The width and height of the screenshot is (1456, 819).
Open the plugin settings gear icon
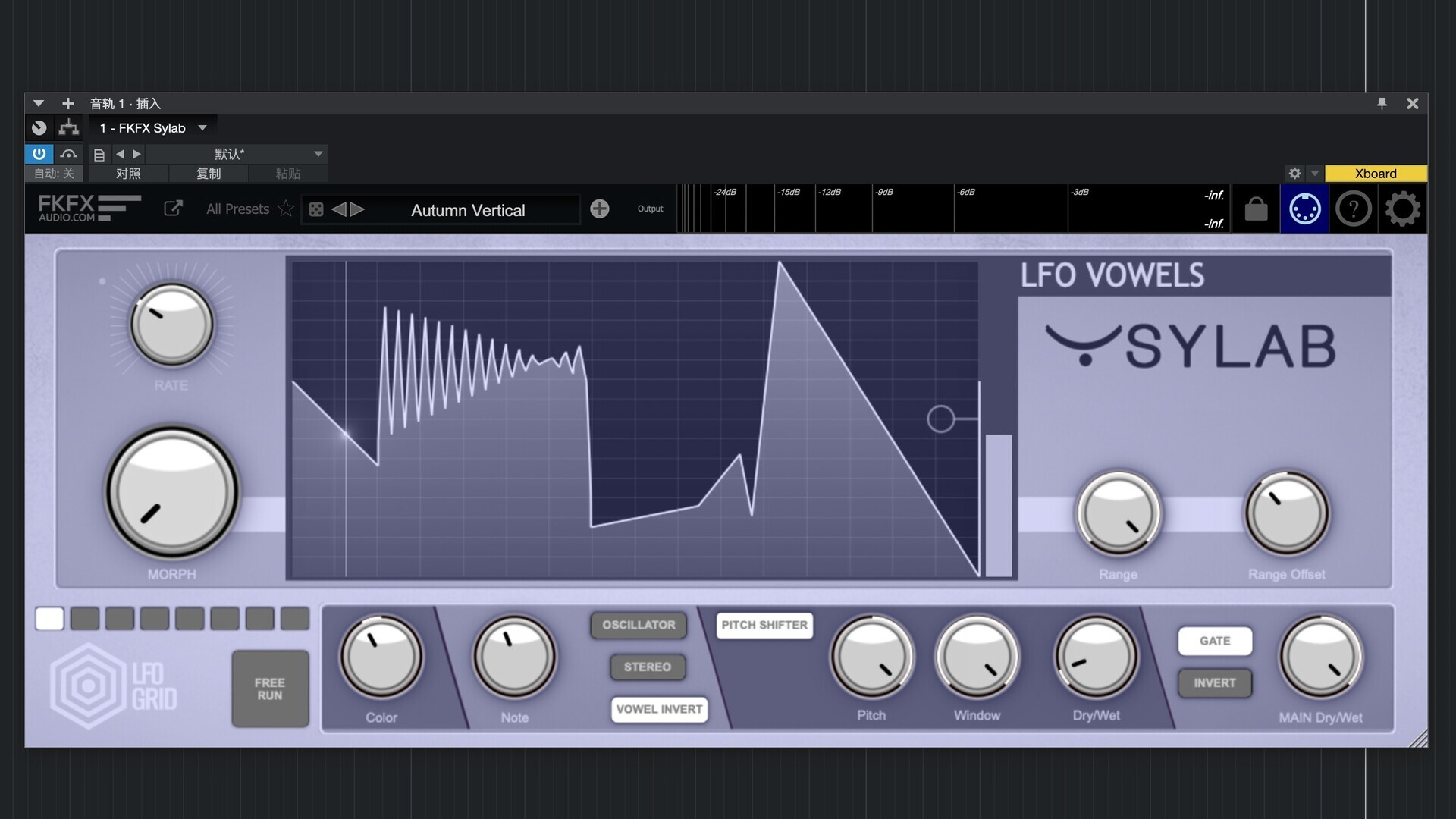coord(1402,209)
